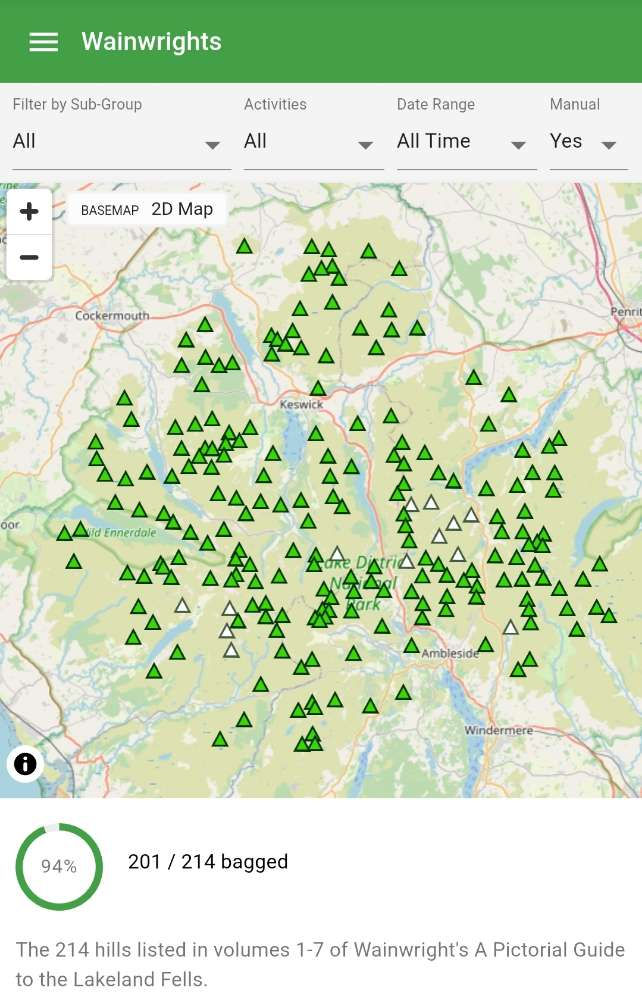This screenshot has height=1000, width=642.
Task: Expand the Date Range All Time dropdown
Action: tap(466, 142)
